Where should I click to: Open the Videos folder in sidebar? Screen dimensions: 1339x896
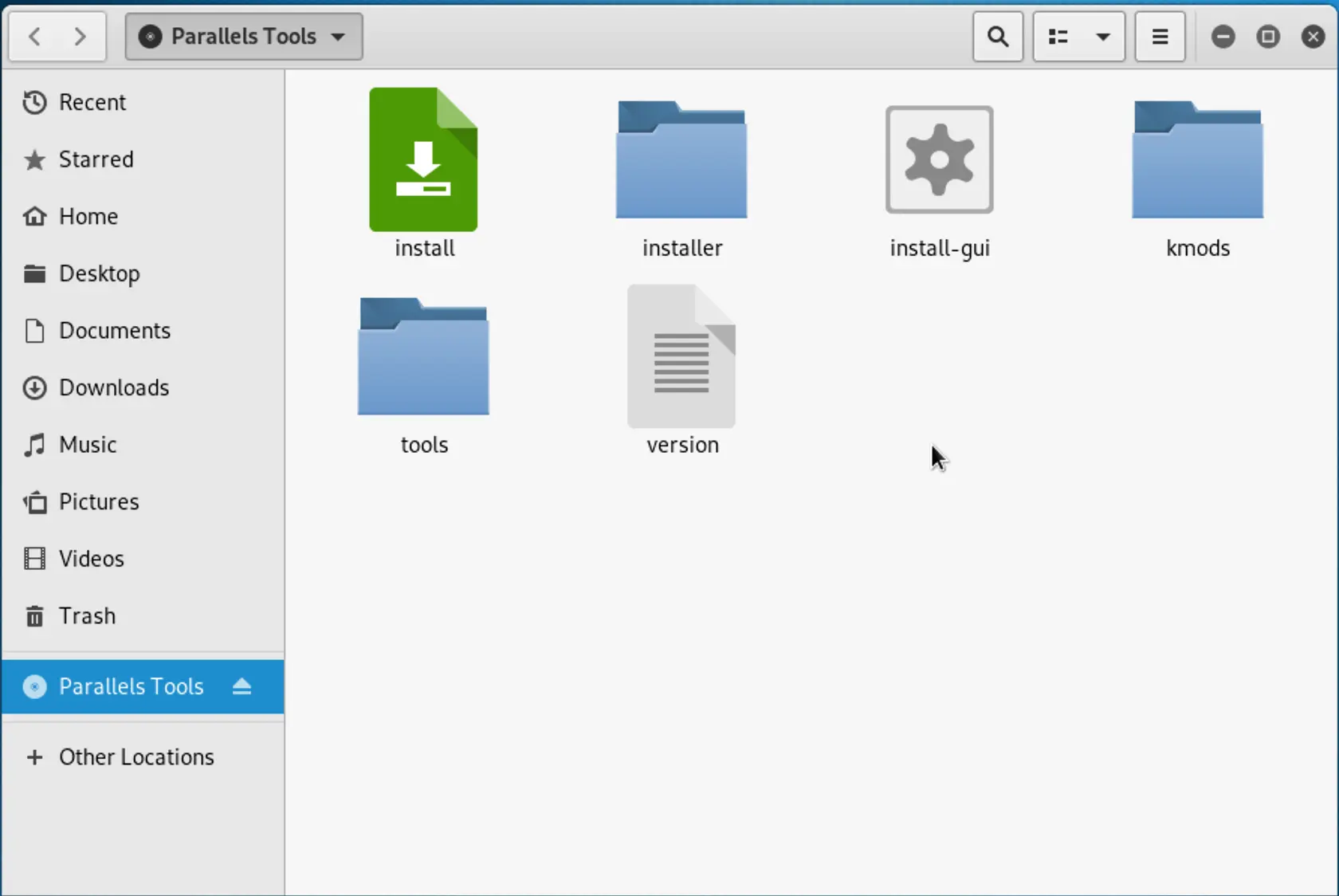point(143,558)
